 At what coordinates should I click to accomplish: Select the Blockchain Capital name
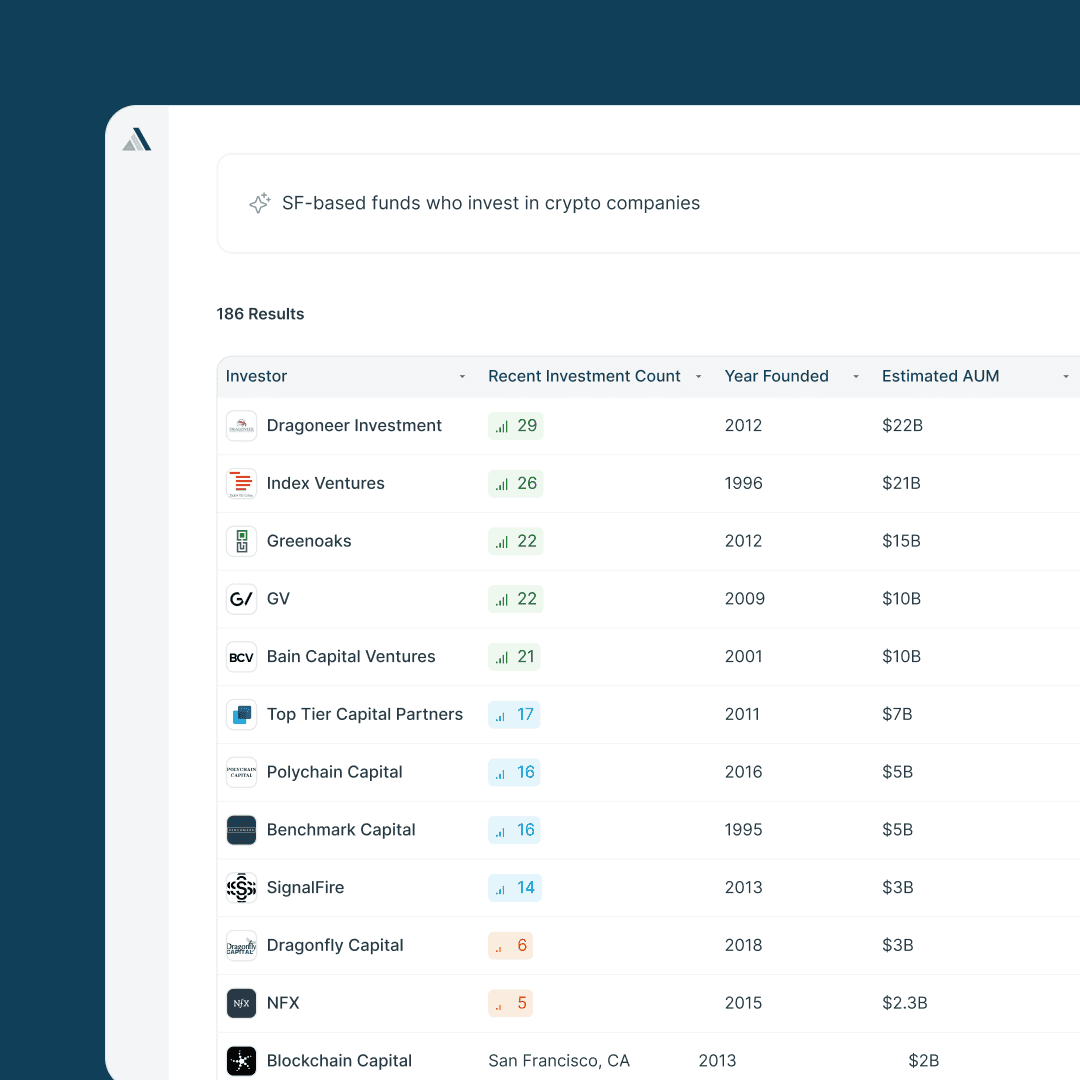pos(339,1061)
